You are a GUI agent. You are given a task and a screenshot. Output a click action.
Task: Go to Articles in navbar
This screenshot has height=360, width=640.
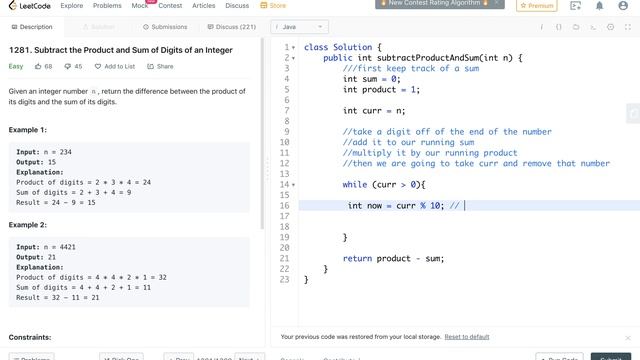204,6
